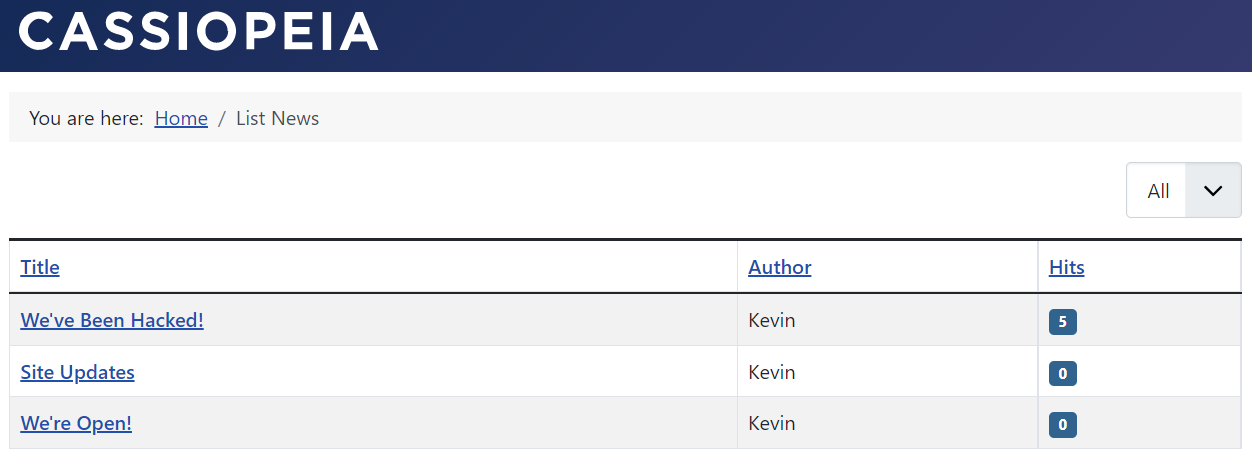Click Site Updates hits badge
This screenshot has width=1252, height=476.
click(1062, 374)
